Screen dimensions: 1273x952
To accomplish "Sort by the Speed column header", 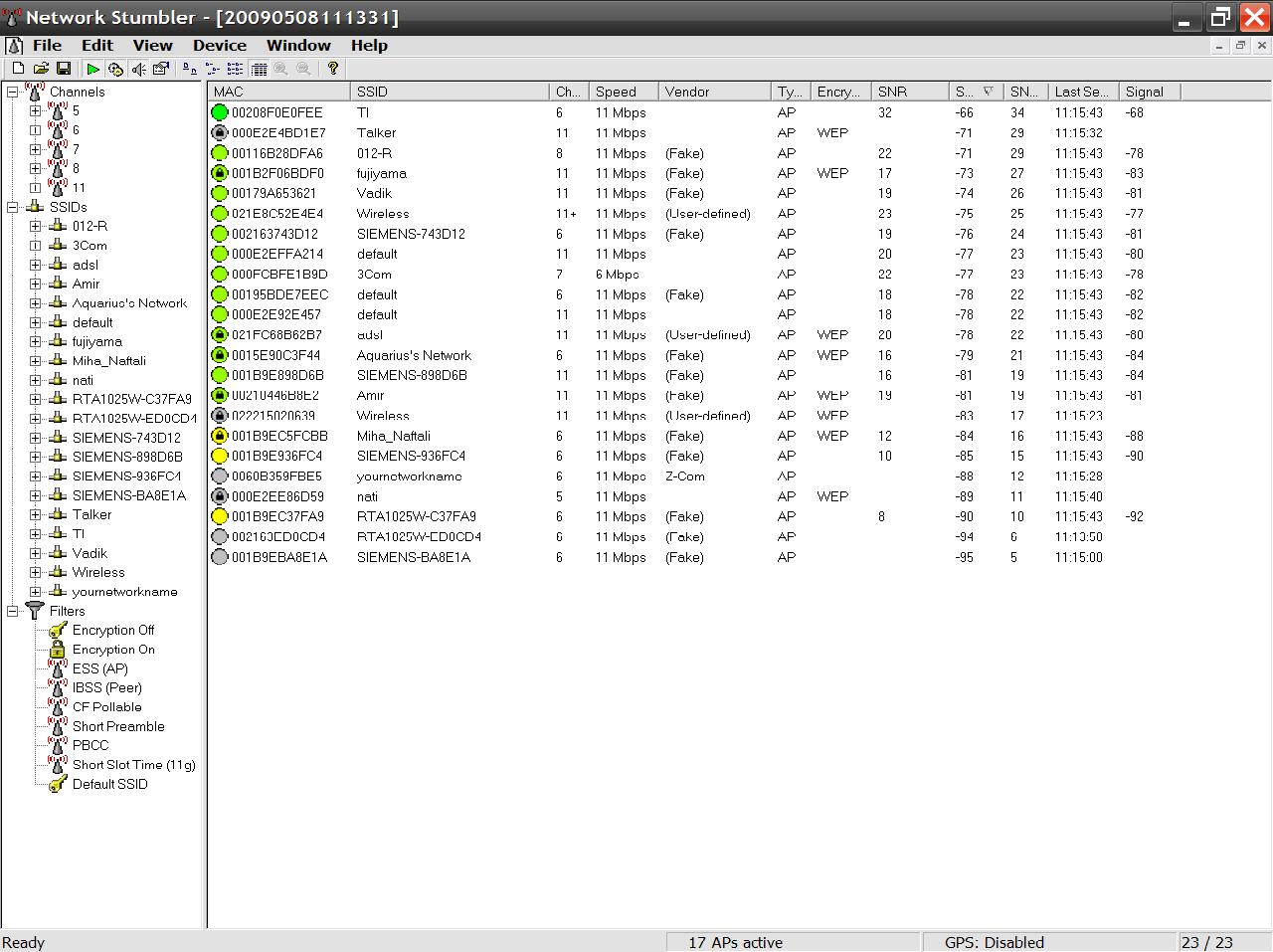I will pos(624,92).
